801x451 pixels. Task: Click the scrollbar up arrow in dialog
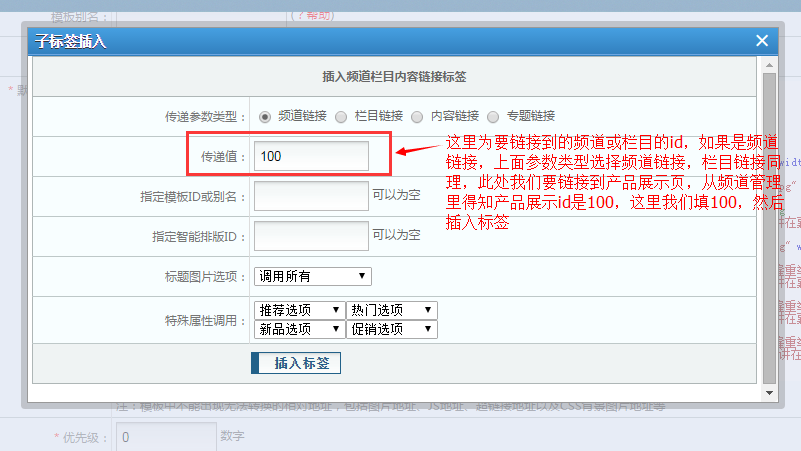coord(768,66)
